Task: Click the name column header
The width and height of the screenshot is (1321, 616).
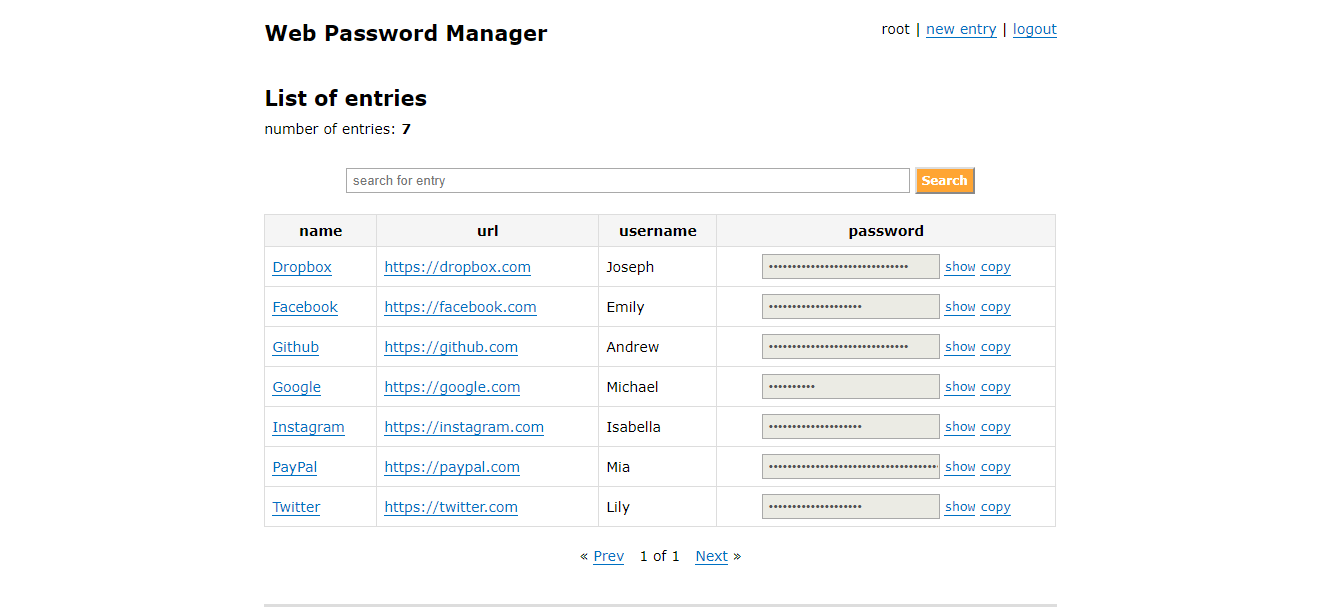Action: 321,231
